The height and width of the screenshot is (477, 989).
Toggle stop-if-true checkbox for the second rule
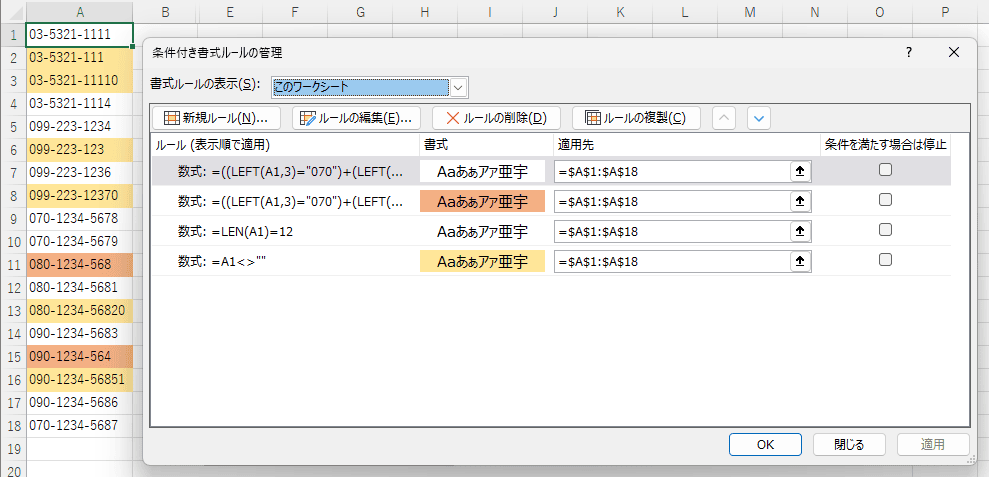(x=885, y=200)
